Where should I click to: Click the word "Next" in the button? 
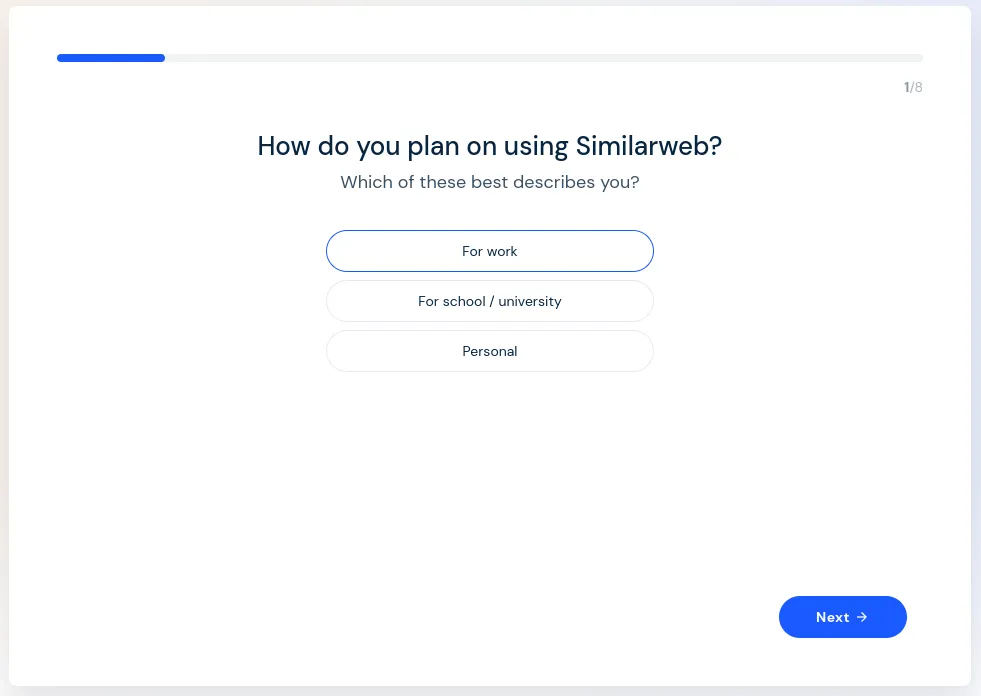click(833, 617)
